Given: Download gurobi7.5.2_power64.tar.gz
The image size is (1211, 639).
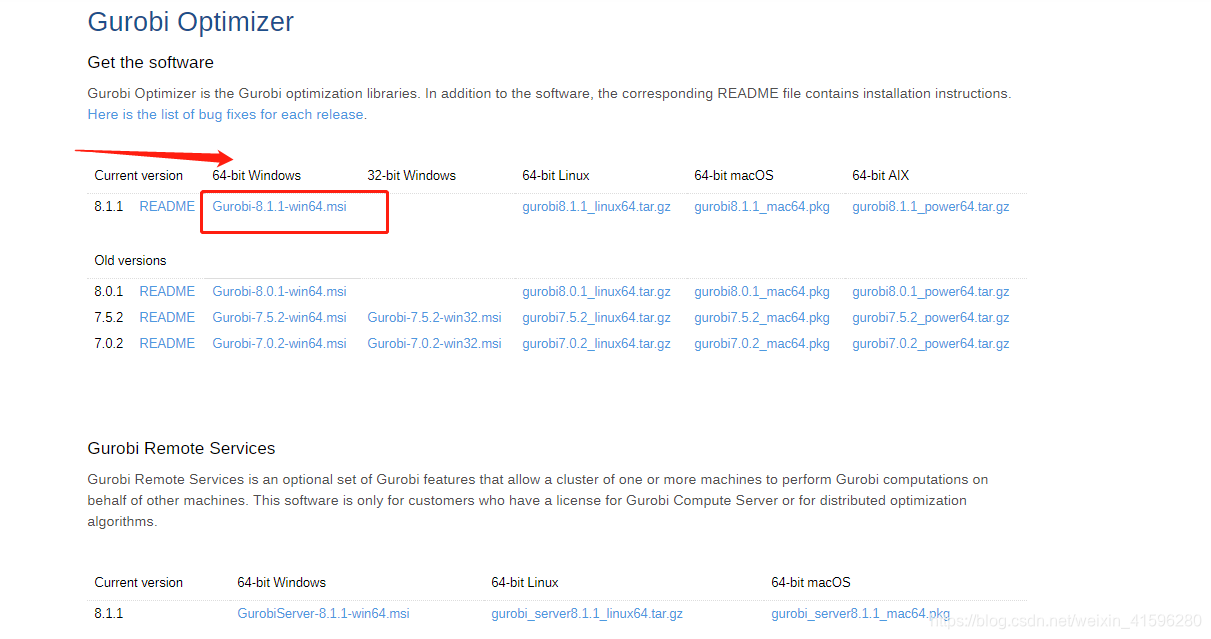Looking at the screenshot, I should (x=931, y=318).
